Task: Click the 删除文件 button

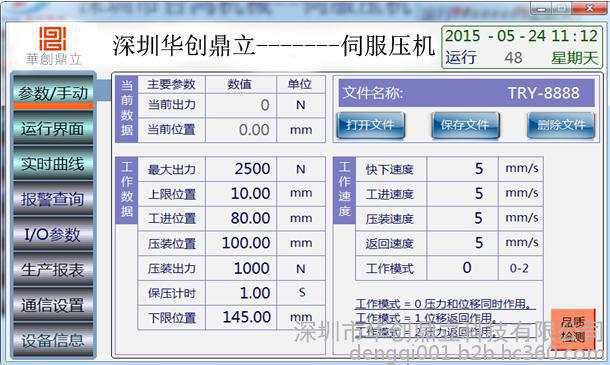Action: point(561,125)
